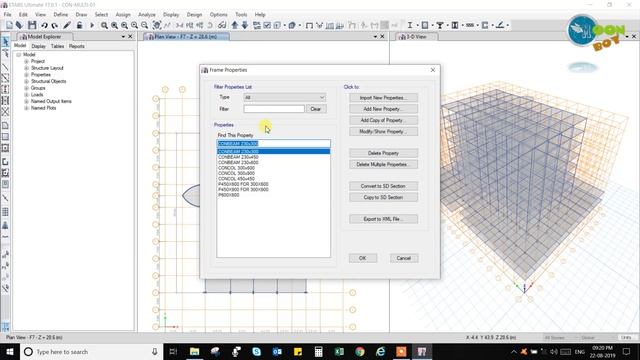Click the Open file toolbar icon
Screen dimensions: 640x360
pyautogui.click(x=19, y=25)
